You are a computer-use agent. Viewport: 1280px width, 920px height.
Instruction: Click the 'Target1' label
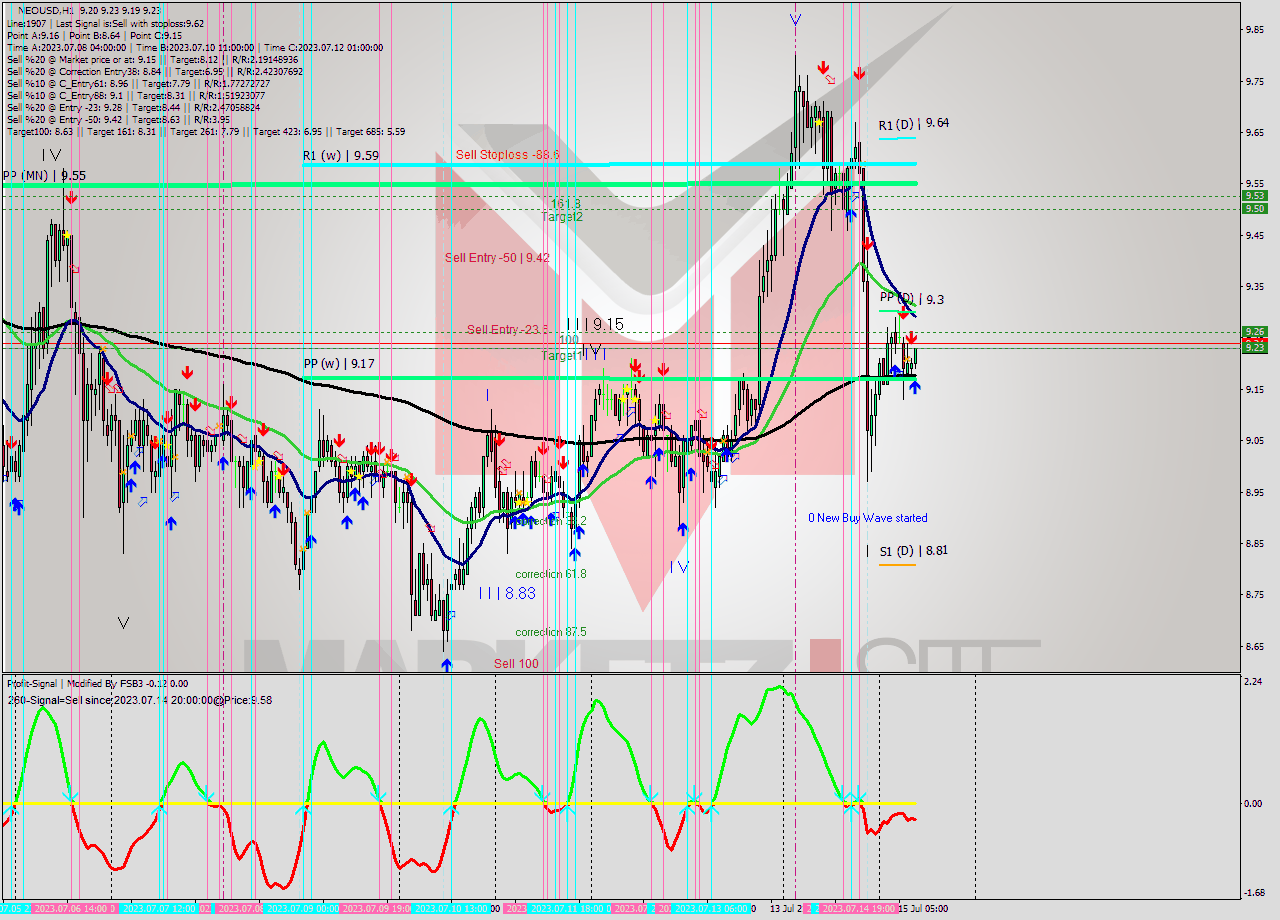[x=560, y=355]
